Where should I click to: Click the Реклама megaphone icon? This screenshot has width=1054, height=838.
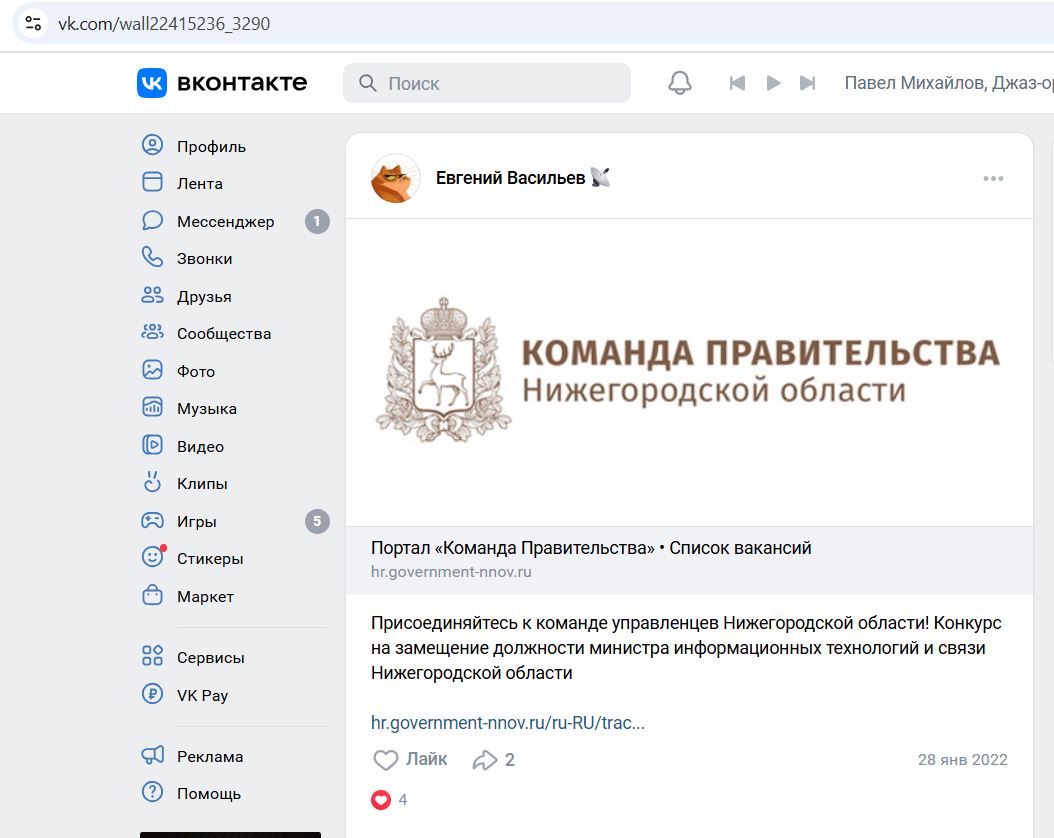[x=153, y=755]
